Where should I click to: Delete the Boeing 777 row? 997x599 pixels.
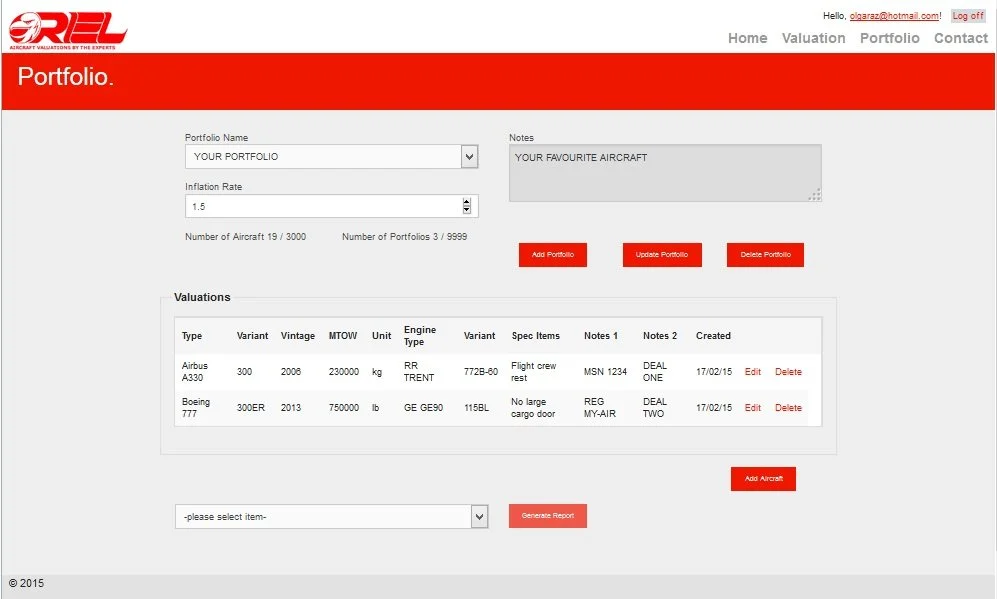tap(788, 408)
